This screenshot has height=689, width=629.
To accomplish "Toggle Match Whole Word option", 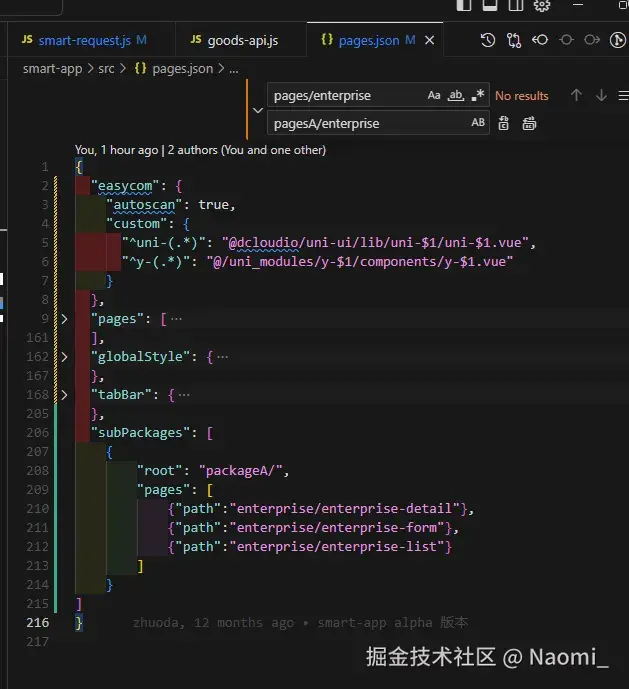I will pyautogui.click(x=456, y=95).
